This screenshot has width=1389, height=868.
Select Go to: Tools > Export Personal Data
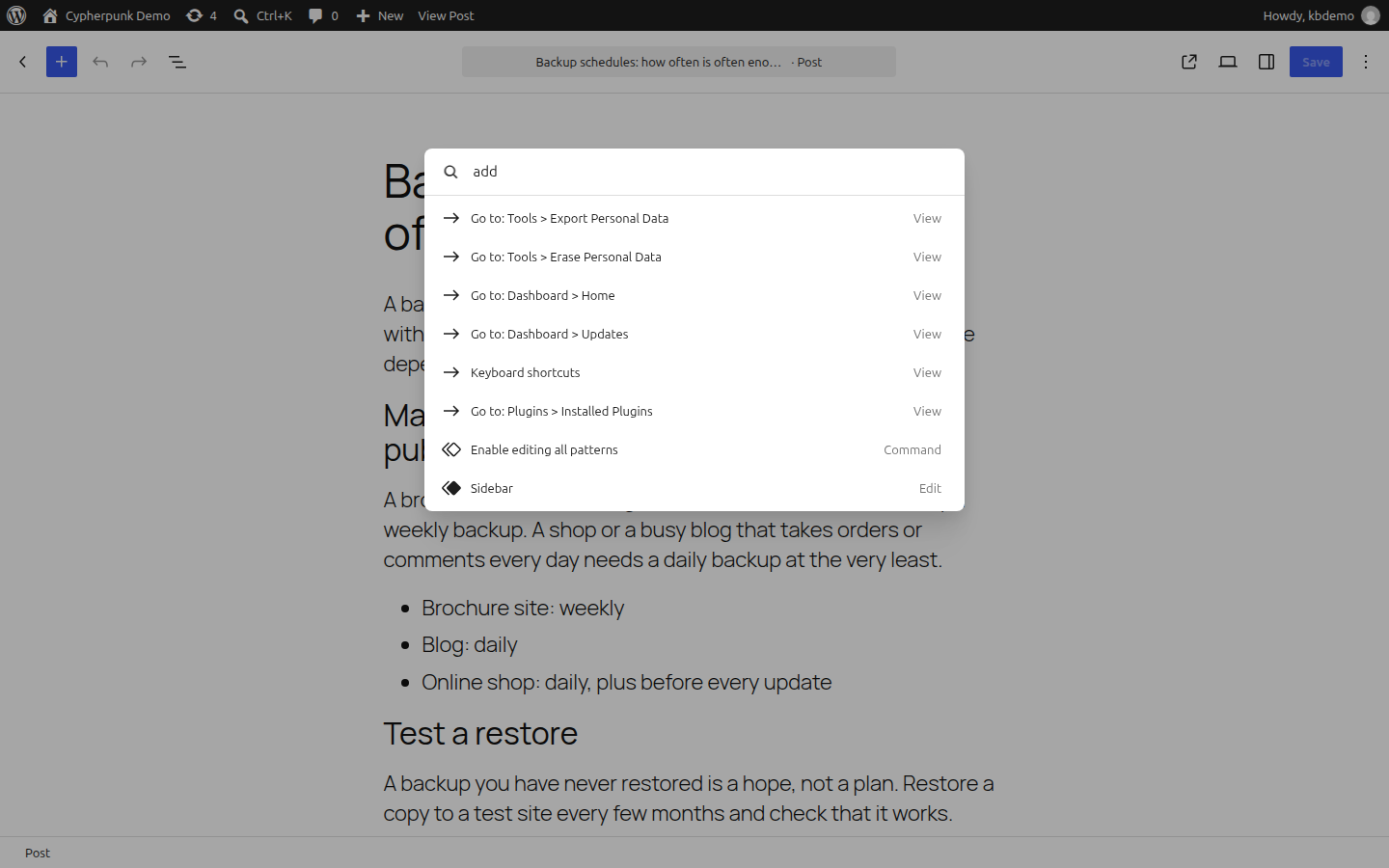(x=694, y=218)
